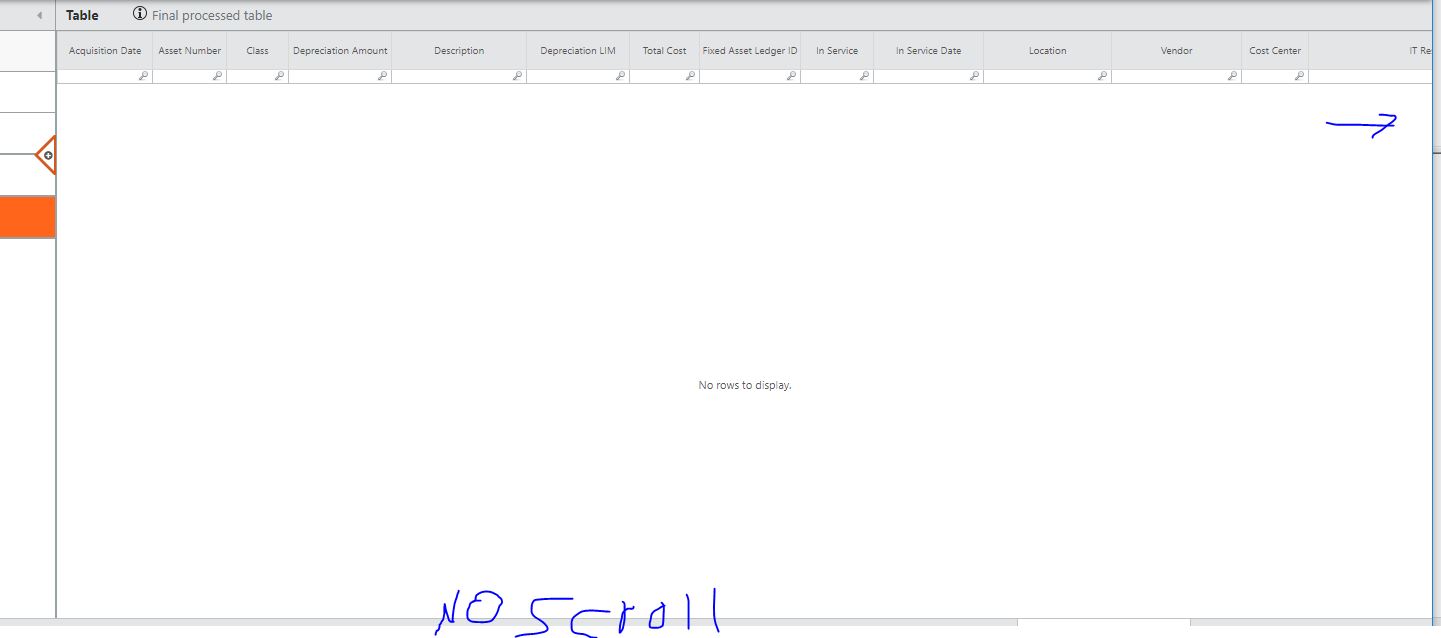Click the Depreciation Amount column header
This screenshot has height=638, width=1441.
pos(340,50)
